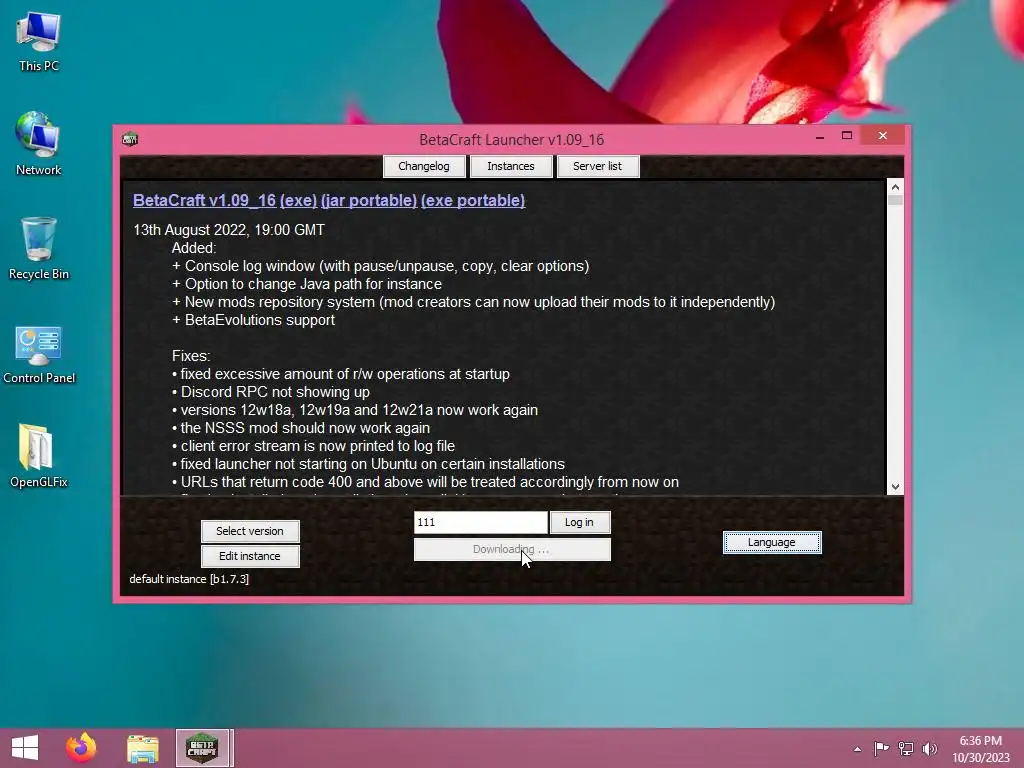Click the Edit instance button
1024x768 pixels.
(250, 556)
